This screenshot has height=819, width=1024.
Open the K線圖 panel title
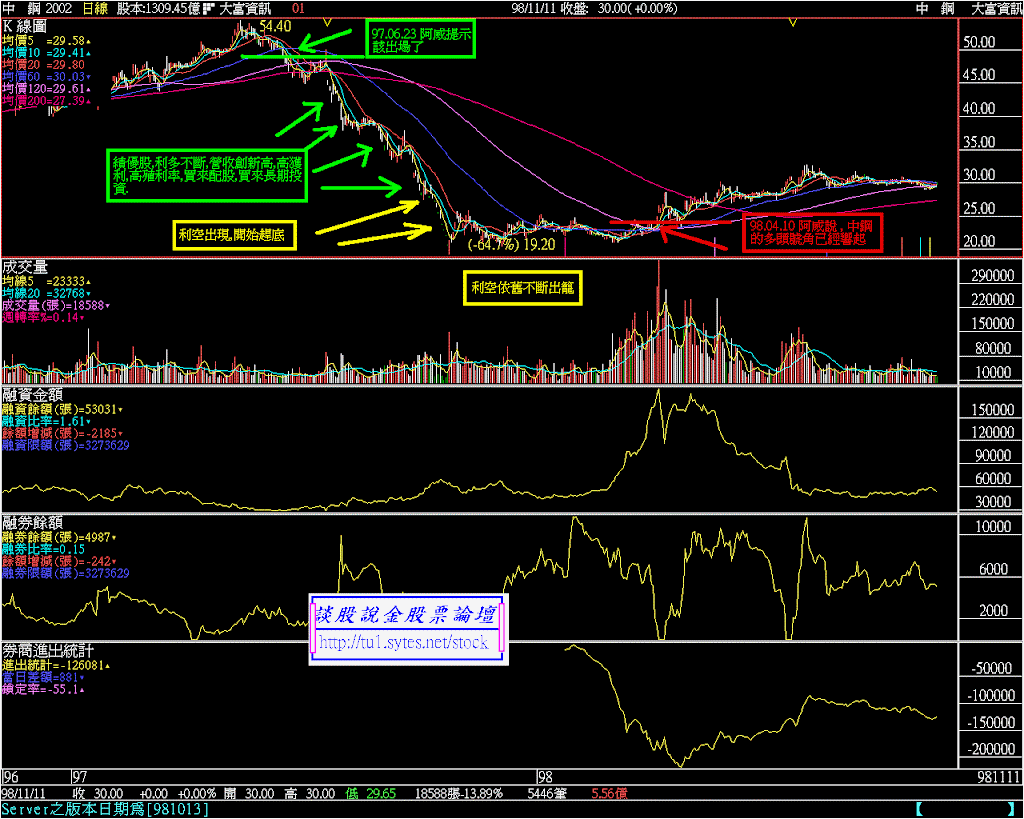(x=24, y=27)
